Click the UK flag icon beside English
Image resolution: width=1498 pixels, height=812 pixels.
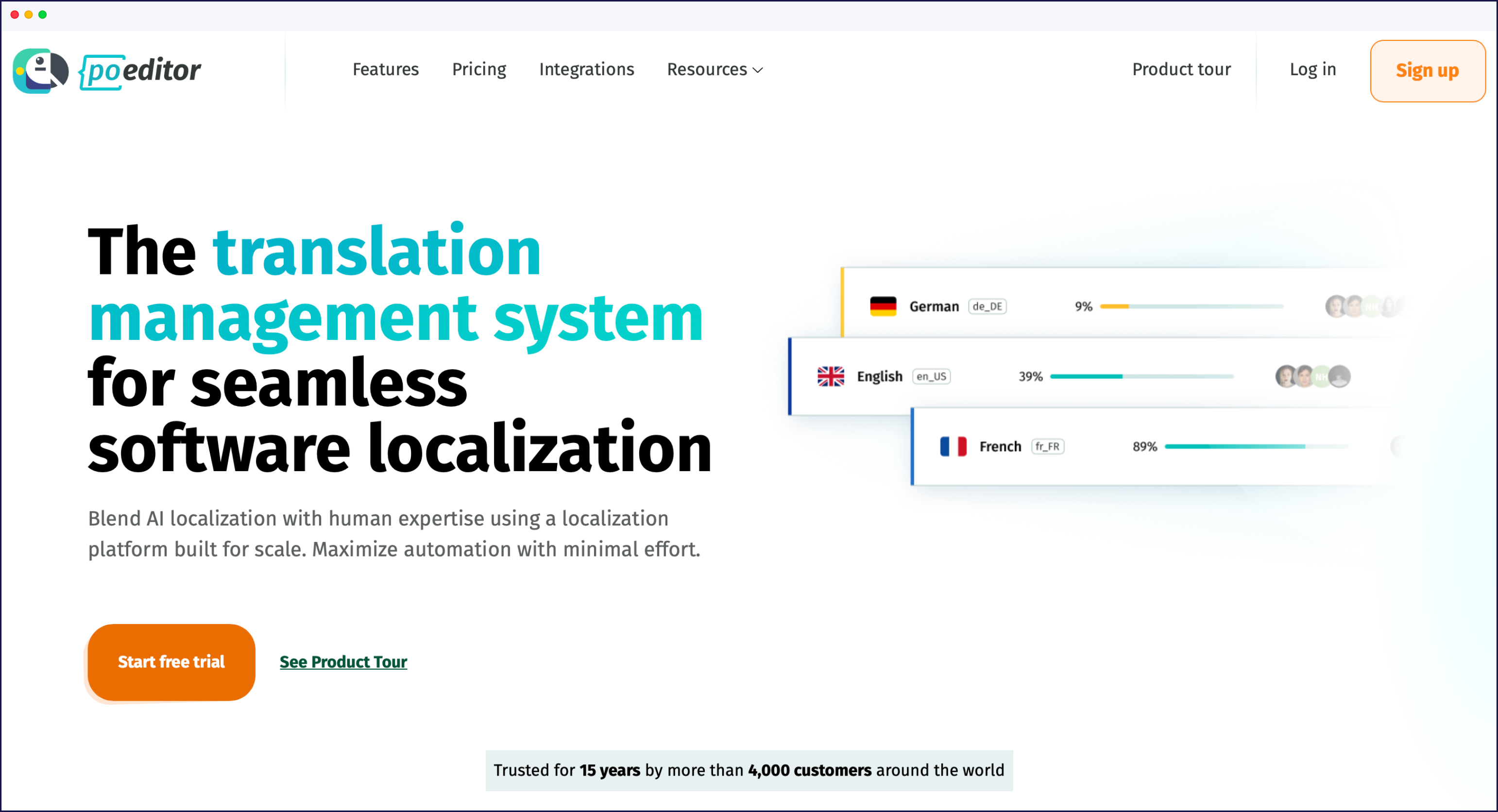(831, 377)
